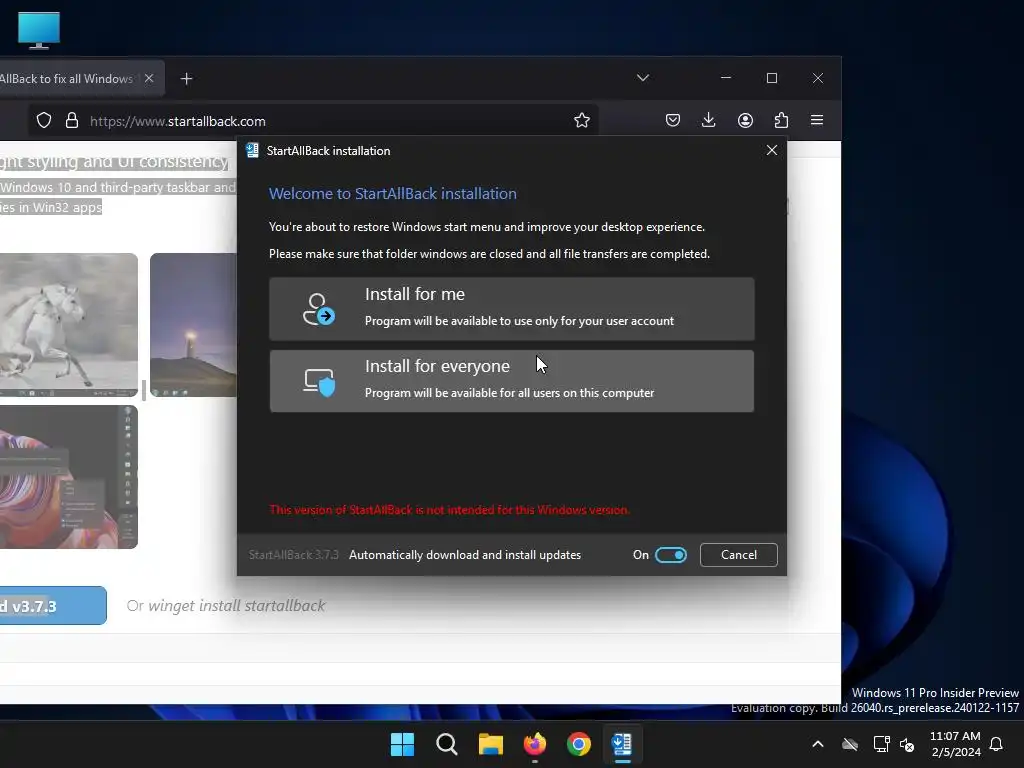
Task: Click the OneDrive cloud tray icon
Action: point(850,744)
